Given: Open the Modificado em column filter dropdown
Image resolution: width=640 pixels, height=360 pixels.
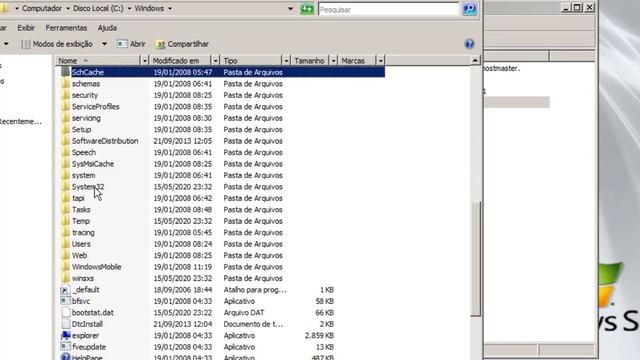Looking at the screenshot, I should [216, 61].
